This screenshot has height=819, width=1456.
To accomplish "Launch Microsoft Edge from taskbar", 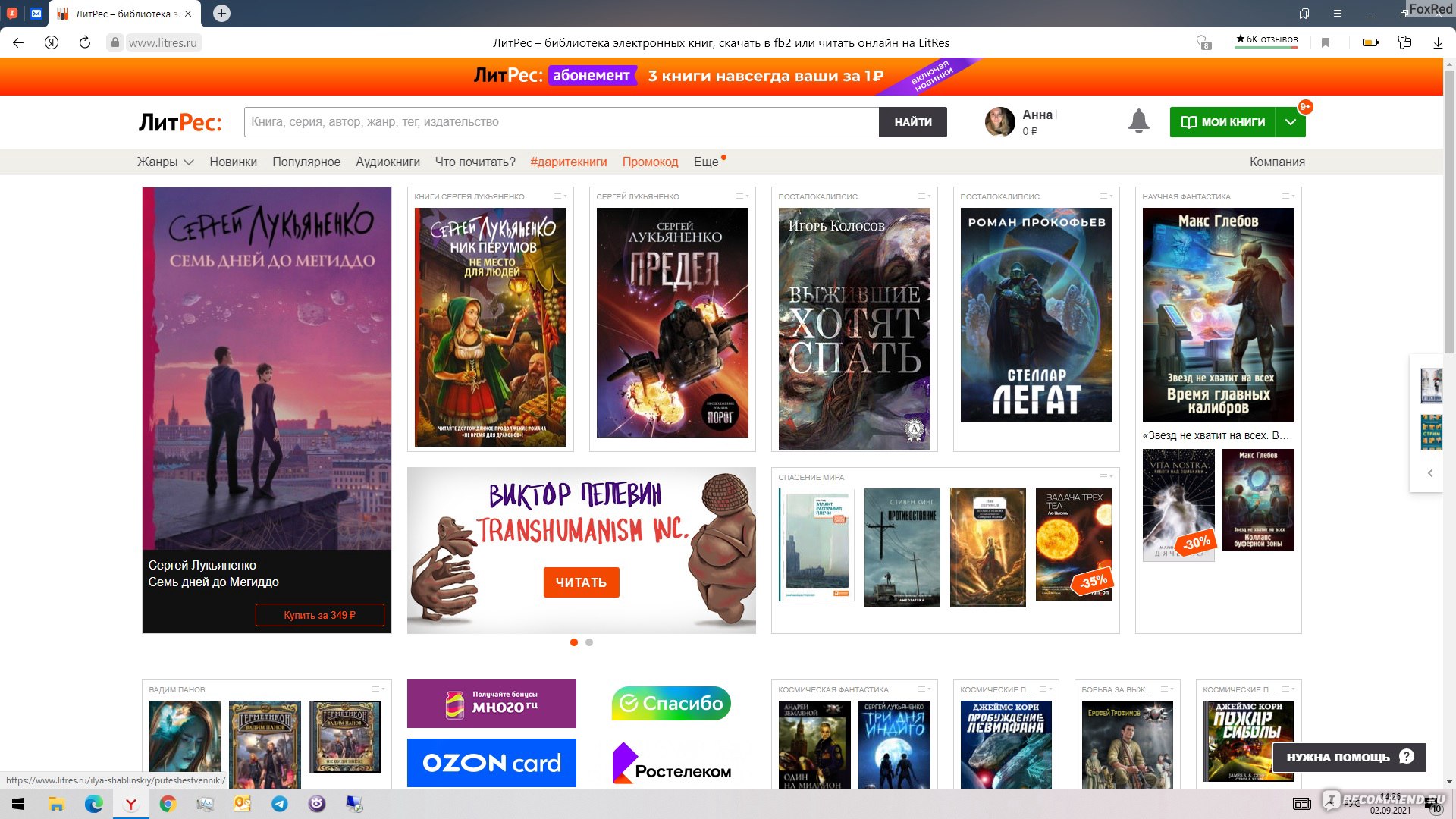I will [x=94, y=804].
